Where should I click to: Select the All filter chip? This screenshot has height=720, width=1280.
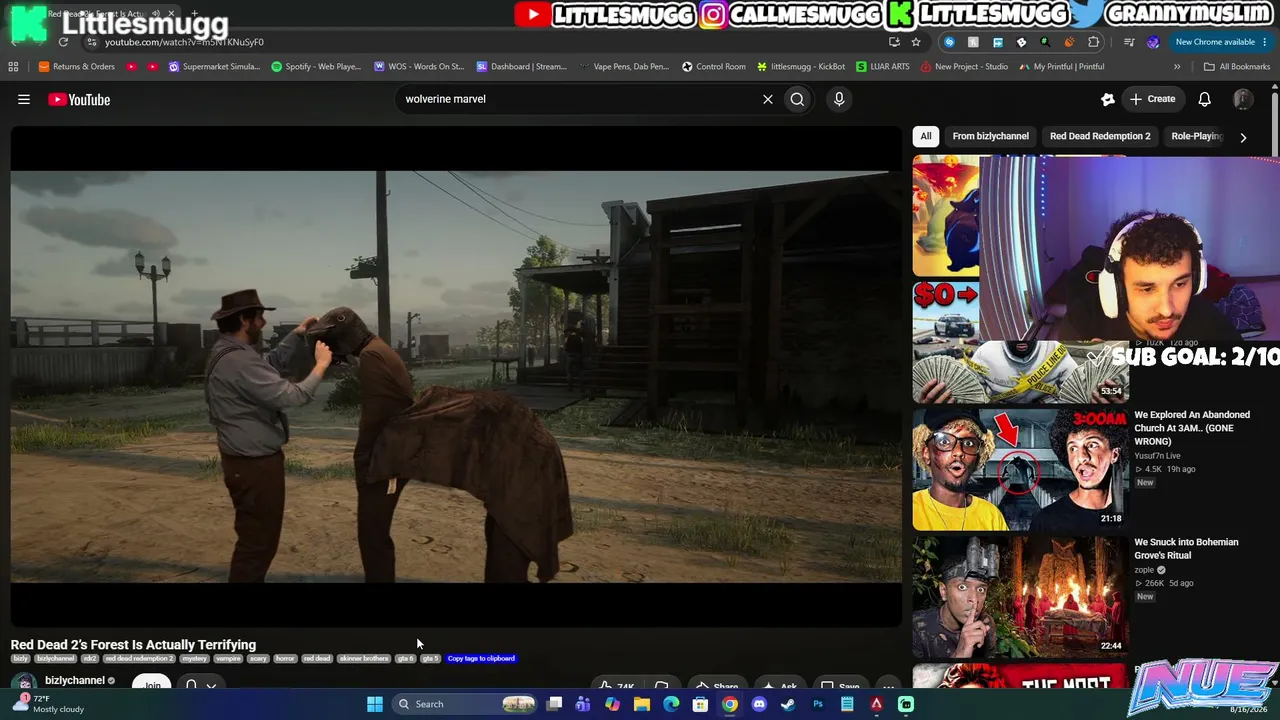tap(926, 136)
